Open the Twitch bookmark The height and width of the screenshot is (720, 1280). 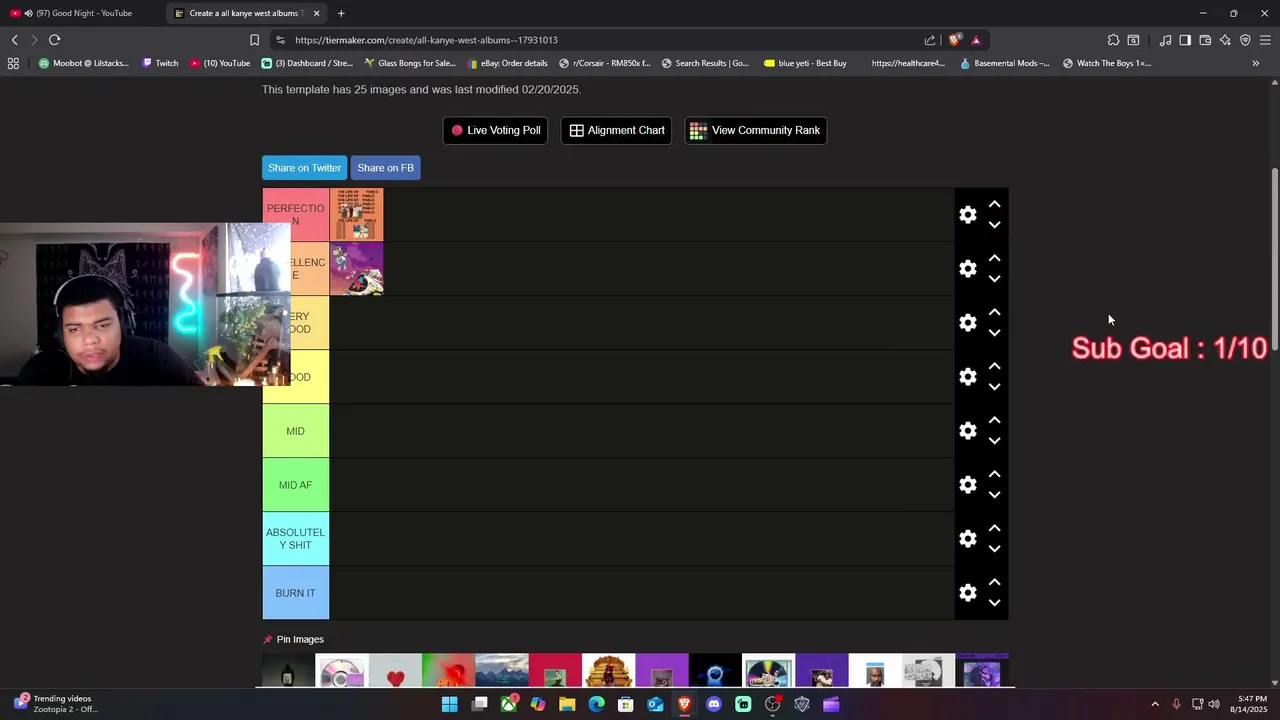160,63
